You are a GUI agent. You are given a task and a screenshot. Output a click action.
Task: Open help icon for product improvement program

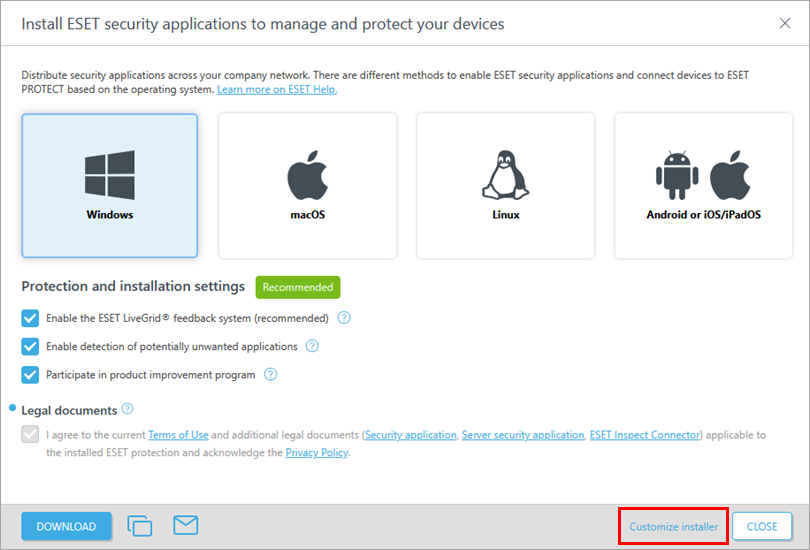(x=270, y=375)
